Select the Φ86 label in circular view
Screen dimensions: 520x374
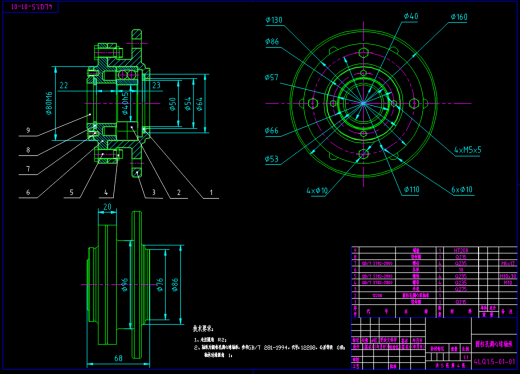272,42
